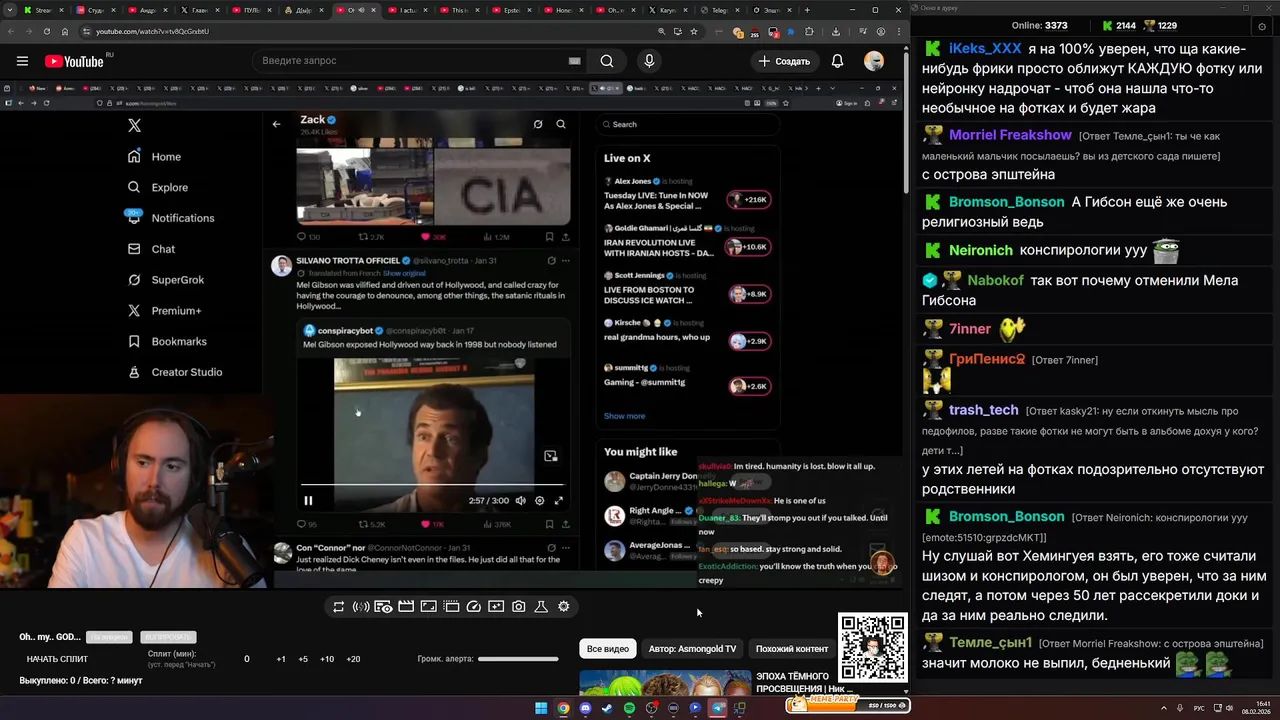
Task: Open the 'Создать' create button
Action: pos(785,61)
